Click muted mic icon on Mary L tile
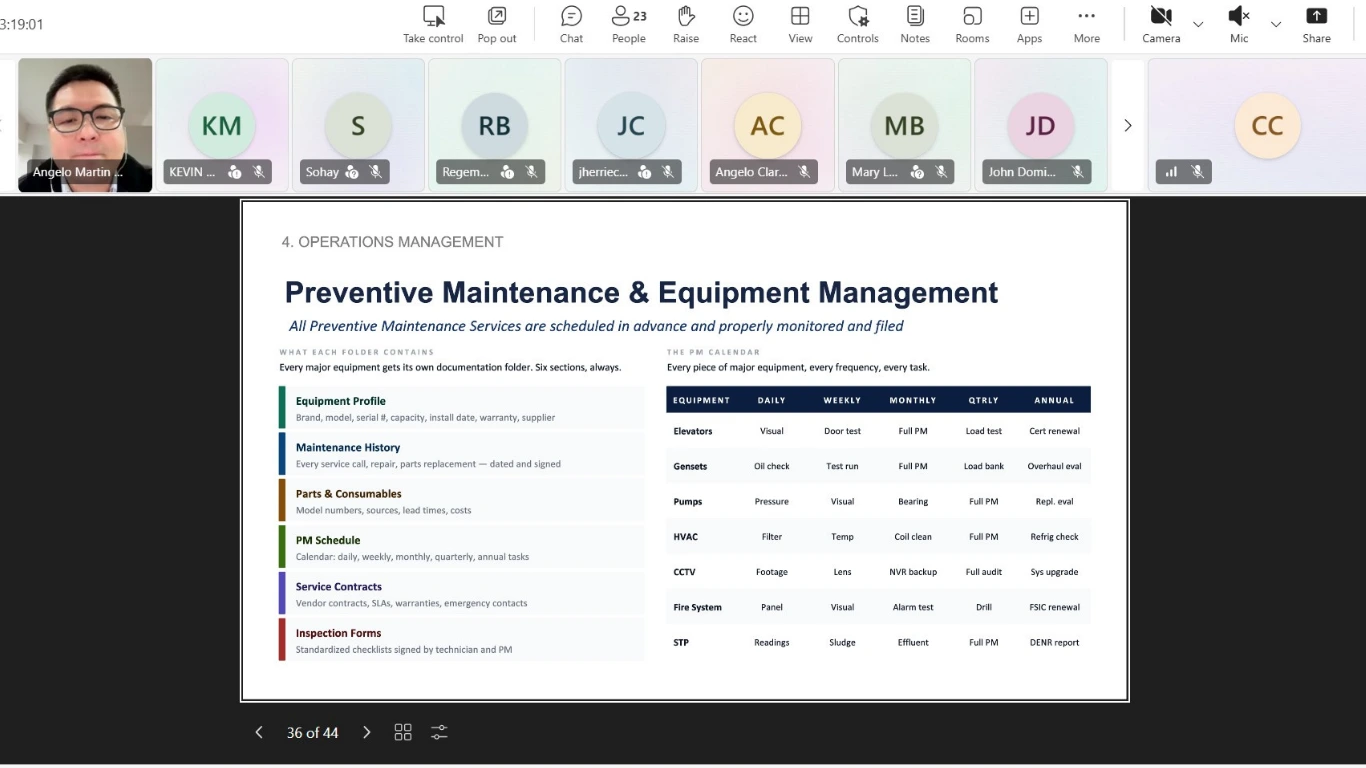The width and height of the screenshot is (1366, 768). [x=941, y=172]
